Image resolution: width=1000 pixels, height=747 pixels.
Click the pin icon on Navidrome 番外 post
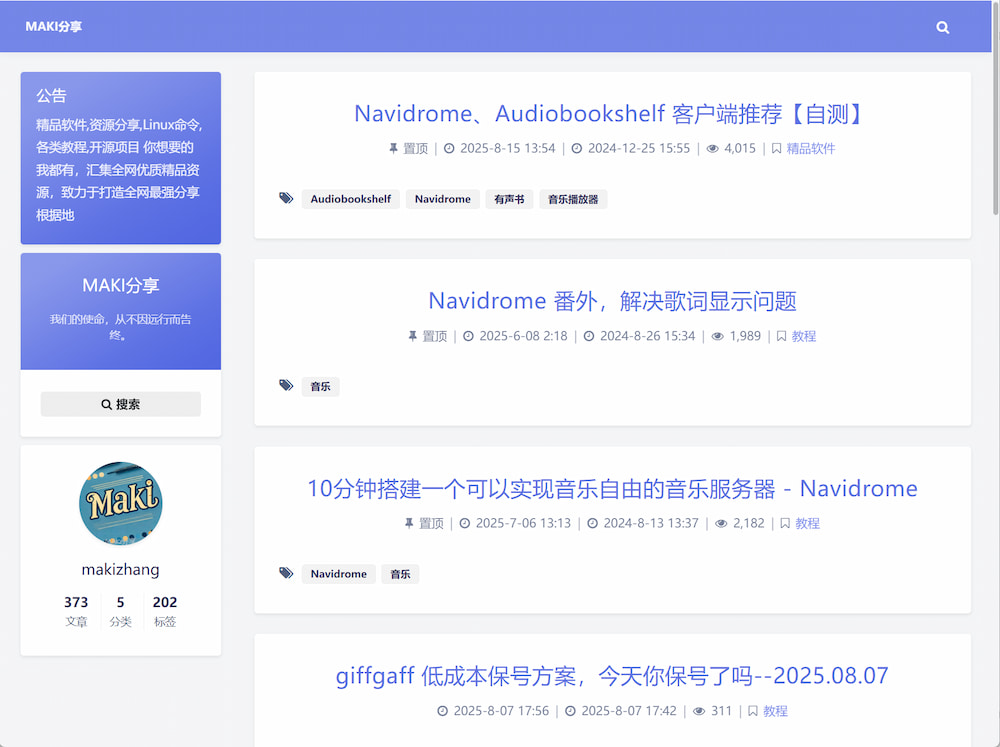point(412,337)
